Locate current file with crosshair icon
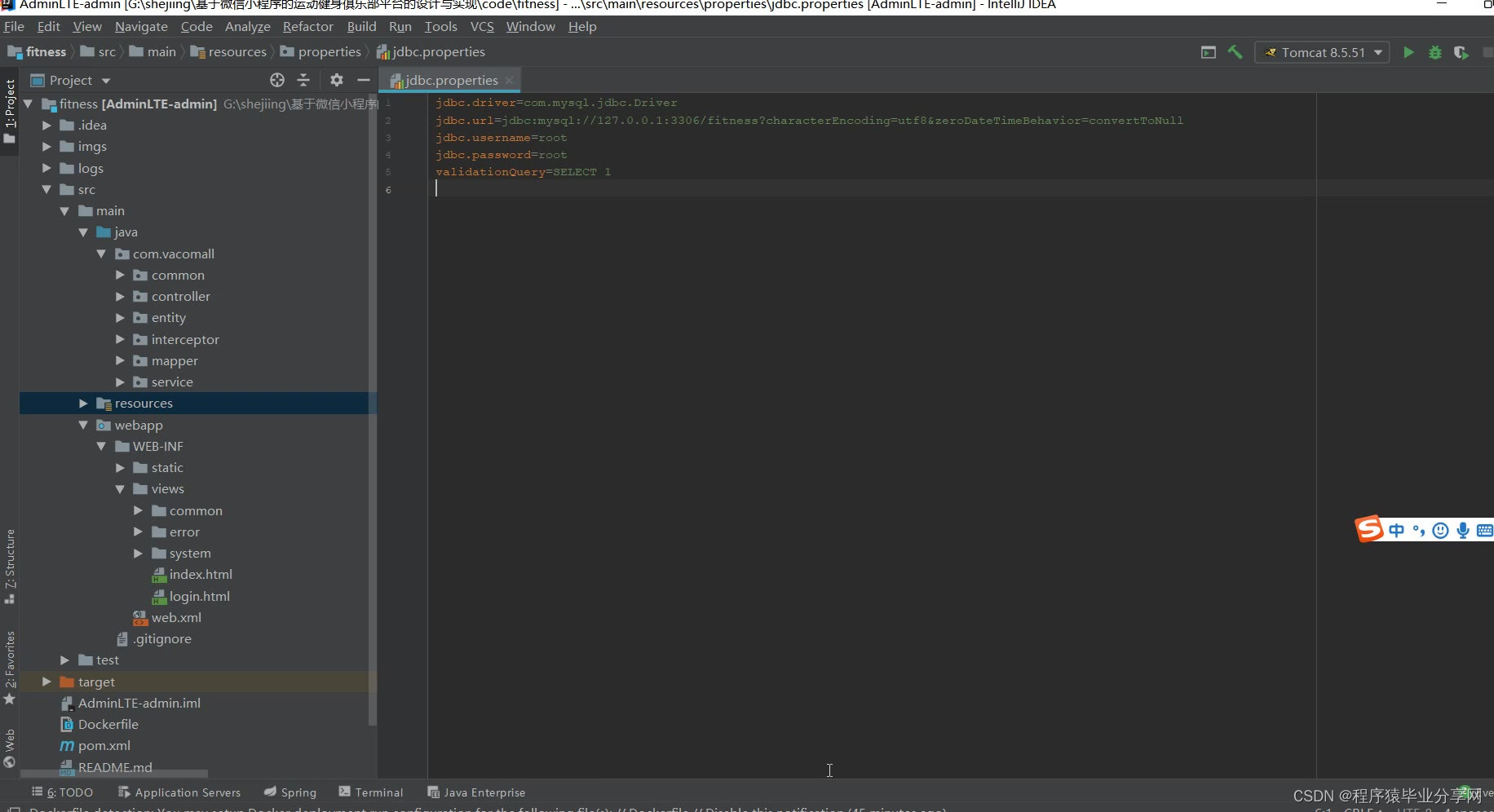Image resolution: width=1494 pixels, height=812 pixels. point(277,80)
